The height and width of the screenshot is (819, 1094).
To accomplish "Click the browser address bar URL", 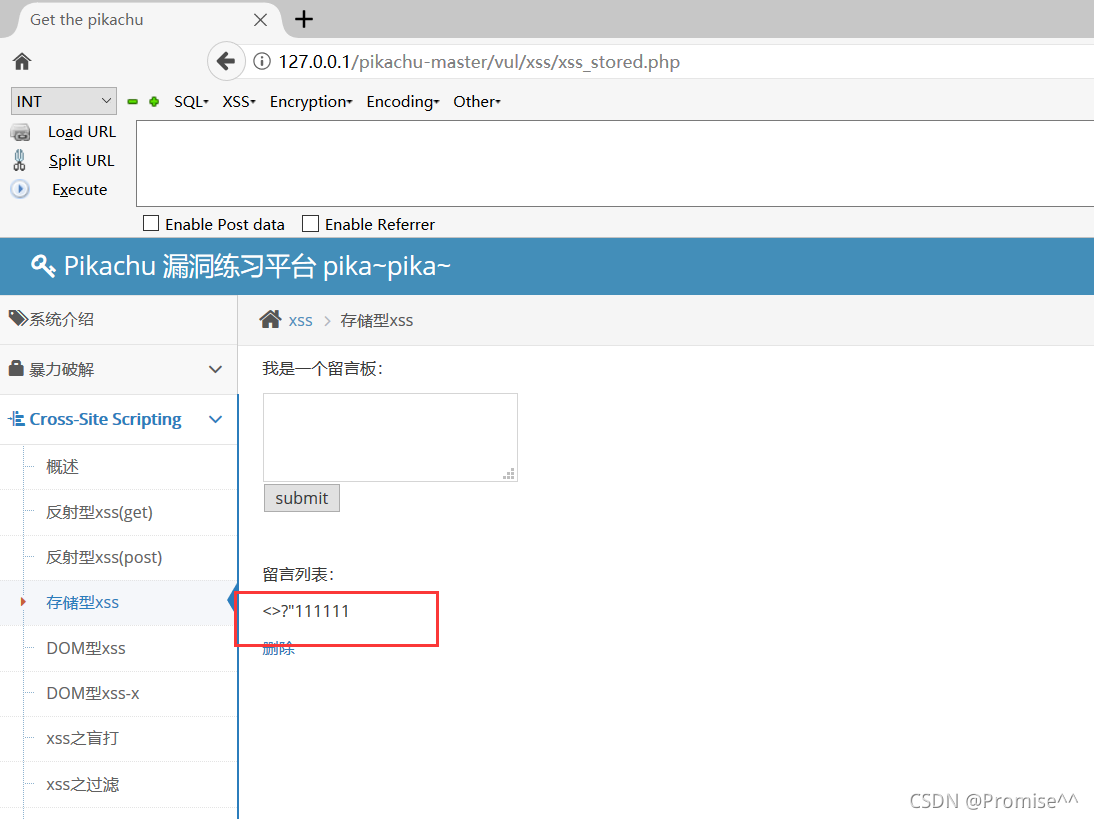I will pos(479,61).
